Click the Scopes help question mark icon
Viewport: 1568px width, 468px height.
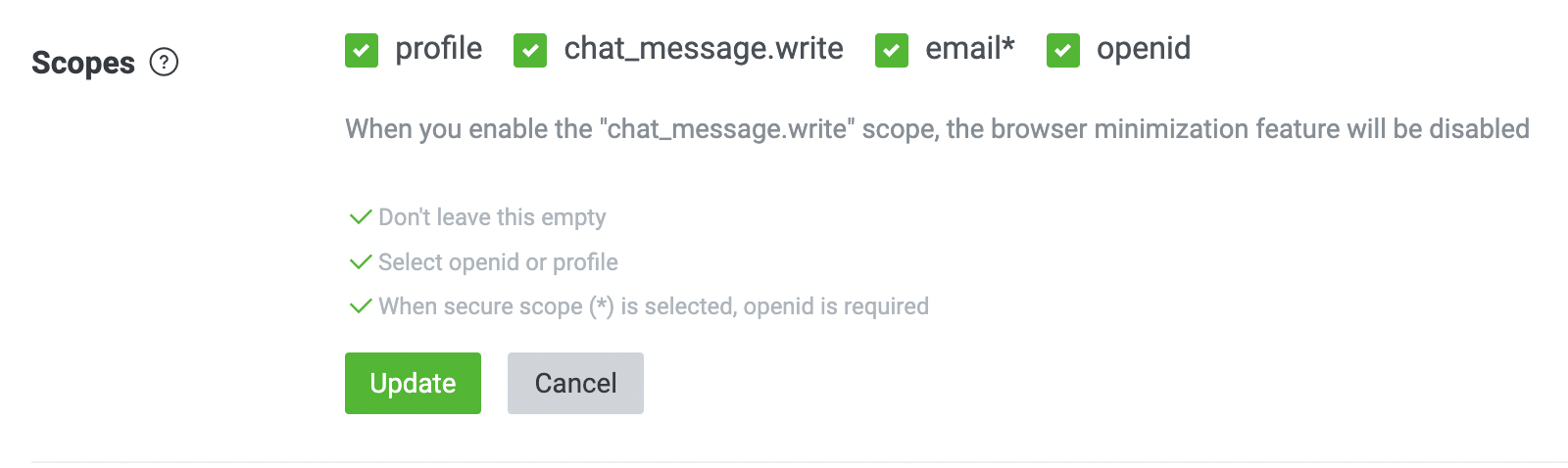click(164, 63)
